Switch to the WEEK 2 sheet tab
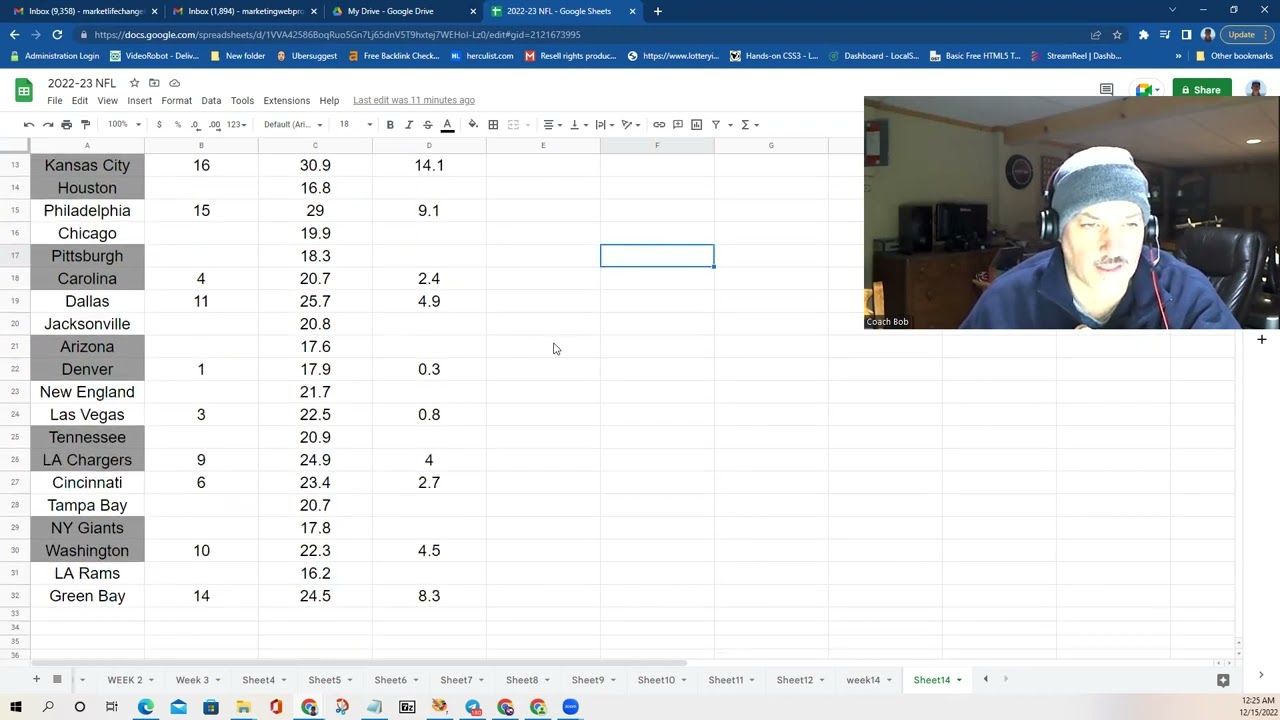 [125, 680]
